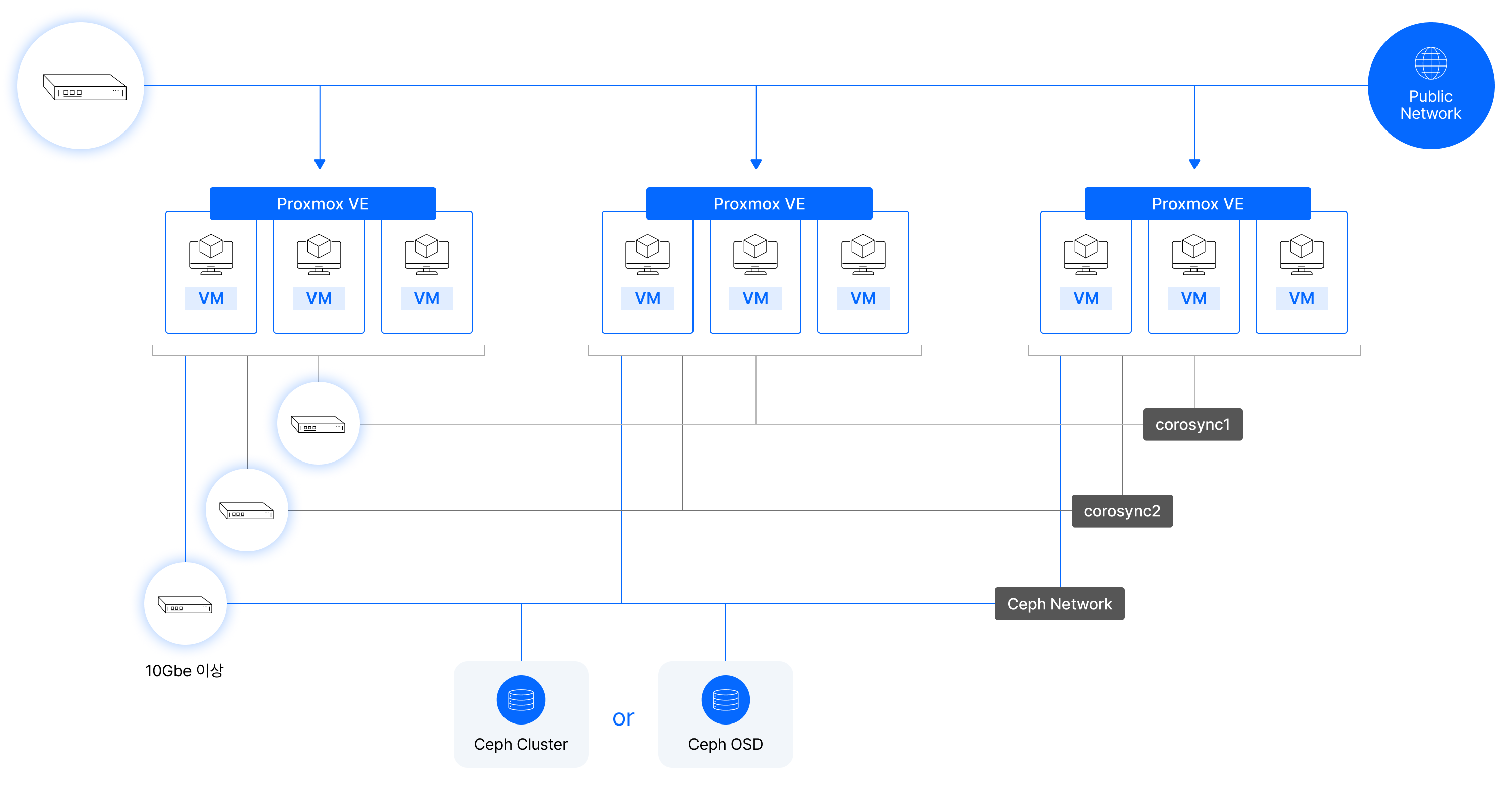Click the Ceph Cluster label

pyautogui.click(x=521, y=744)
